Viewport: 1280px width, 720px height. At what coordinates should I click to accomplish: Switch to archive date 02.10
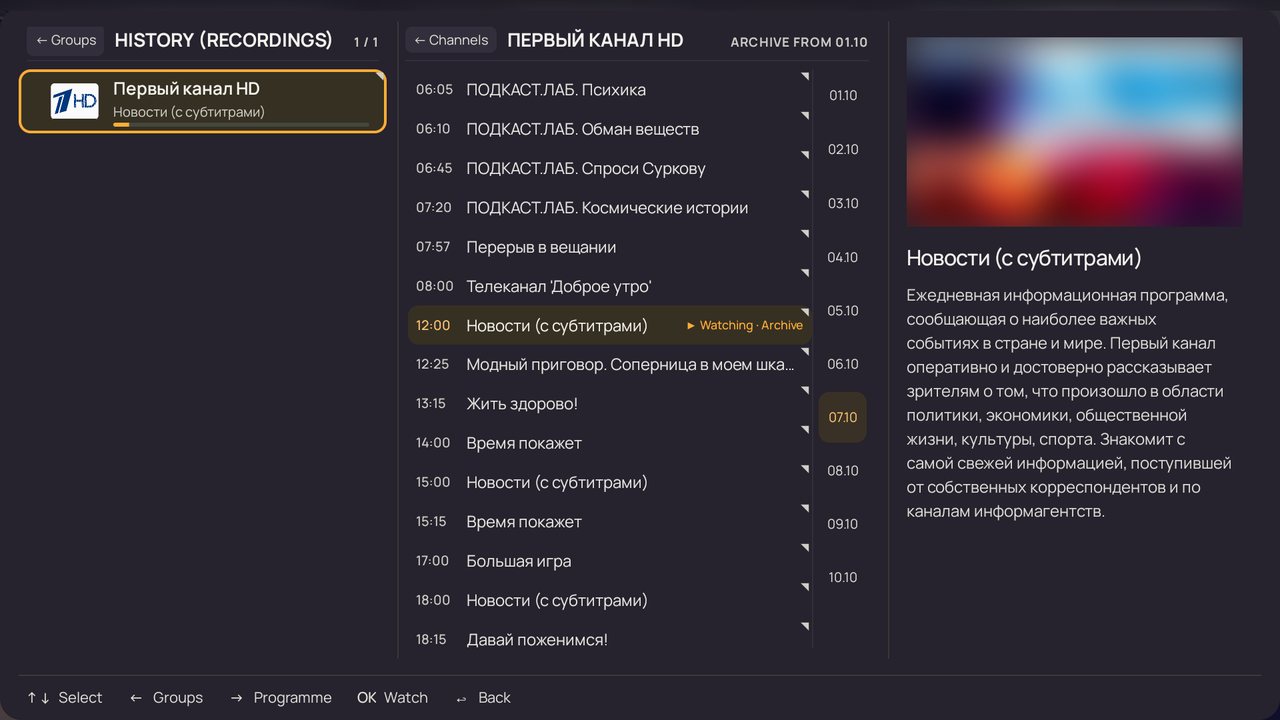pyautogui.click(x=843, y=150)
